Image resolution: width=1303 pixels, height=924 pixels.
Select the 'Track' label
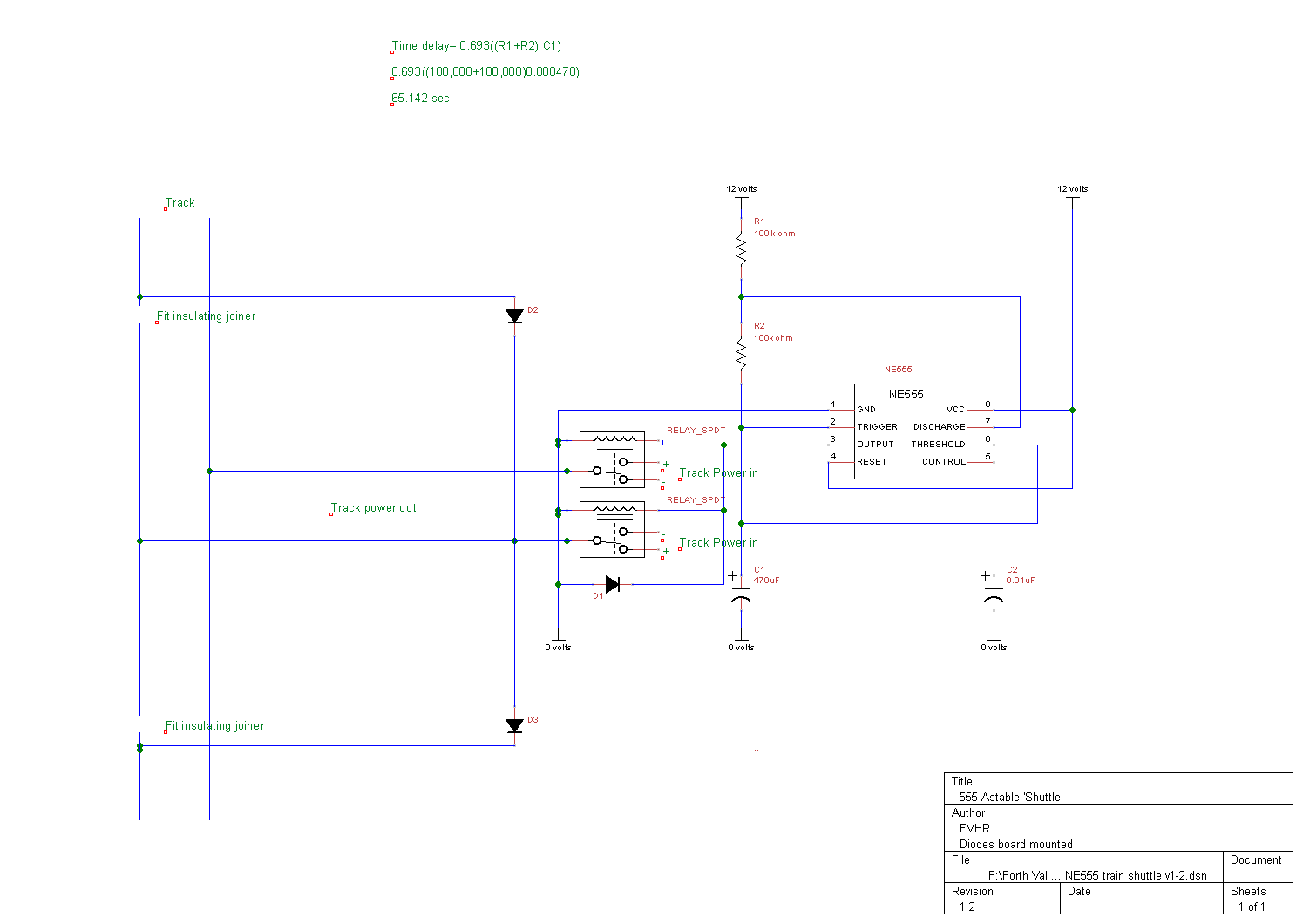point(180,203)
